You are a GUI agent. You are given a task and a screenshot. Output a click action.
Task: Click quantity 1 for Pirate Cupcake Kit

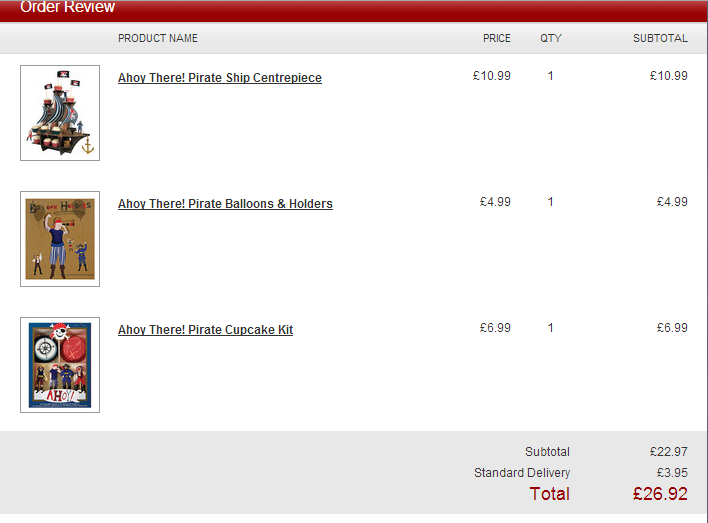[x=550, y=328]
